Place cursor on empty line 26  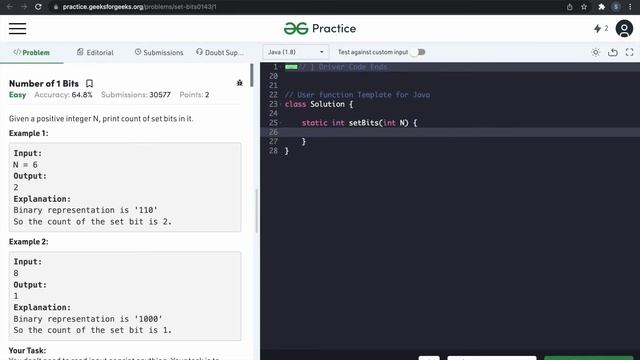point(450,132)
